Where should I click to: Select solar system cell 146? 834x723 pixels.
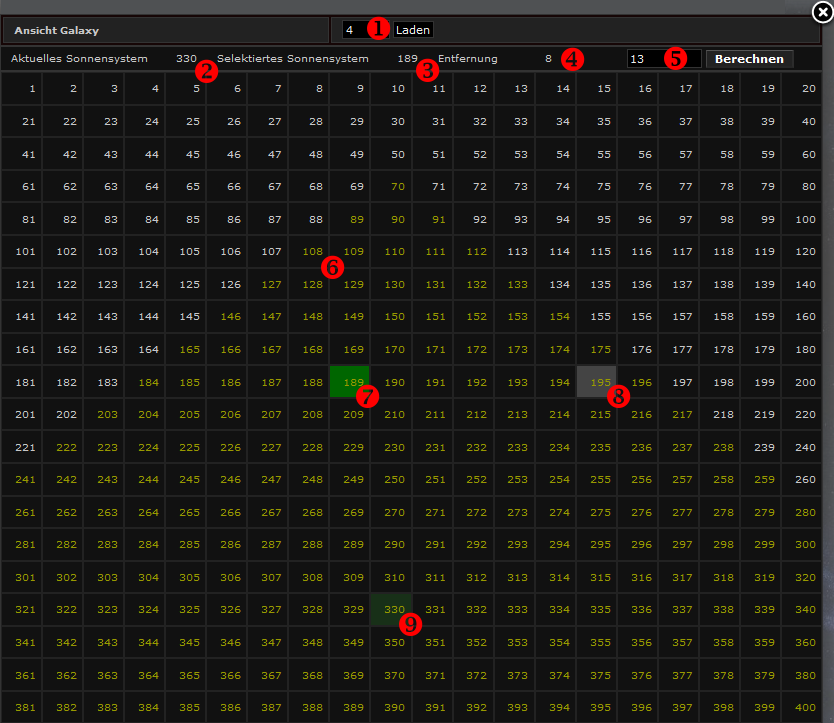(227, 316)
